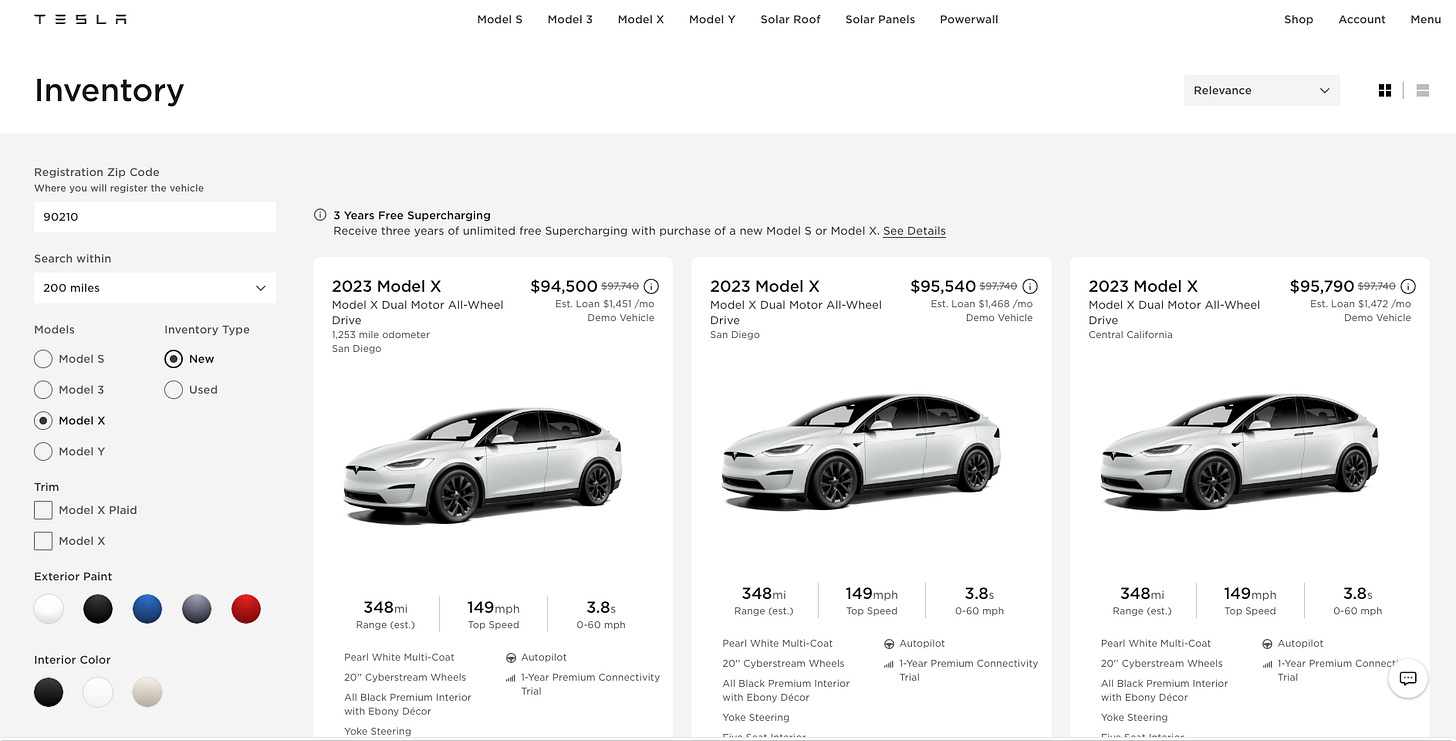This screenshot has width=1456, height=741.
Task: Filter by white exterior paint
Action: (49, 608)
